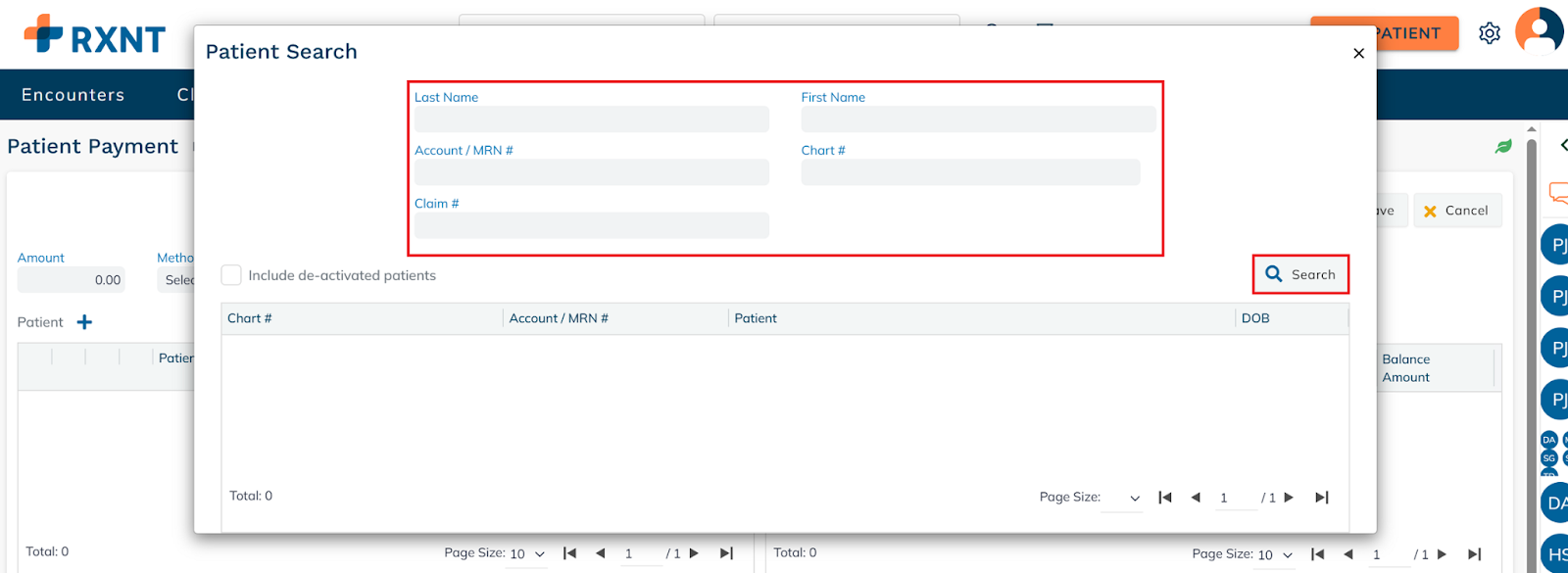Expand Page Size dropdown in search dialog
Screen dimensions: 1568x573
(x=1123, y=498)
